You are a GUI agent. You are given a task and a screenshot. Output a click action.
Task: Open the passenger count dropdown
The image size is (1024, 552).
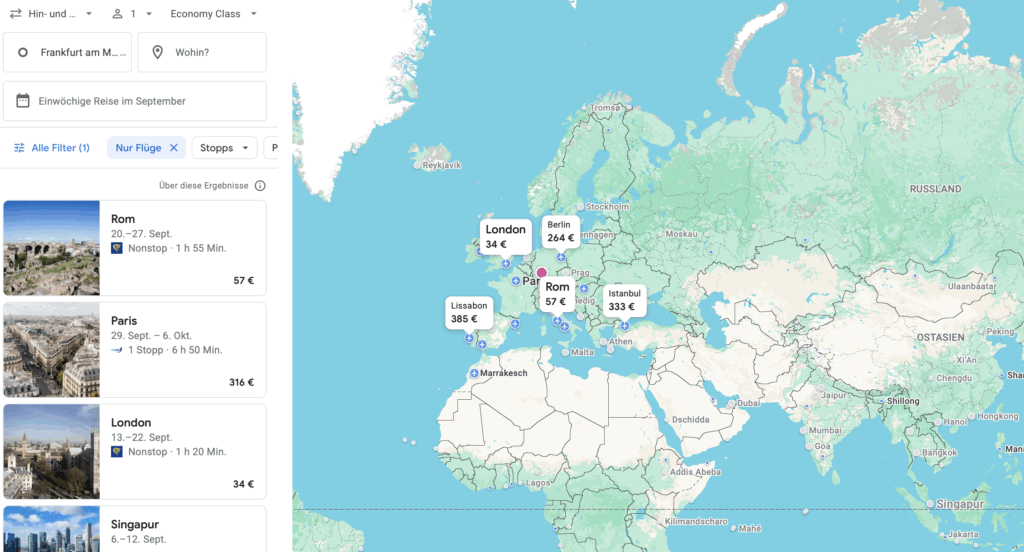pos(132,14)
